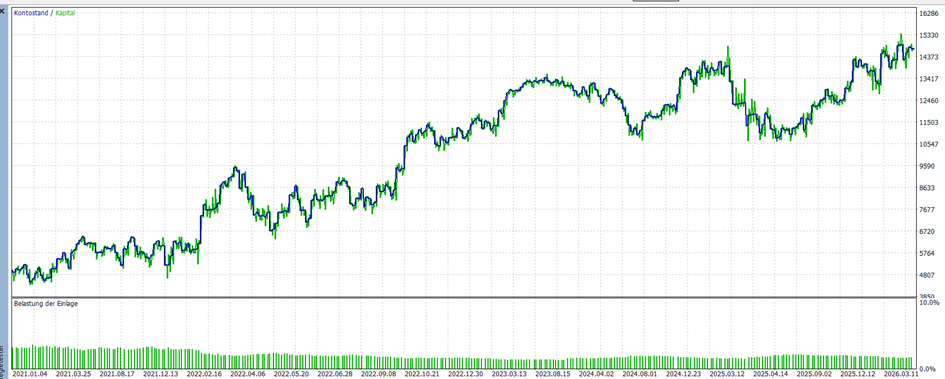The height and width of the screenshot is (379, 945).
Task: Click the 2026.03.11 date label
Action: pos(901,374)
